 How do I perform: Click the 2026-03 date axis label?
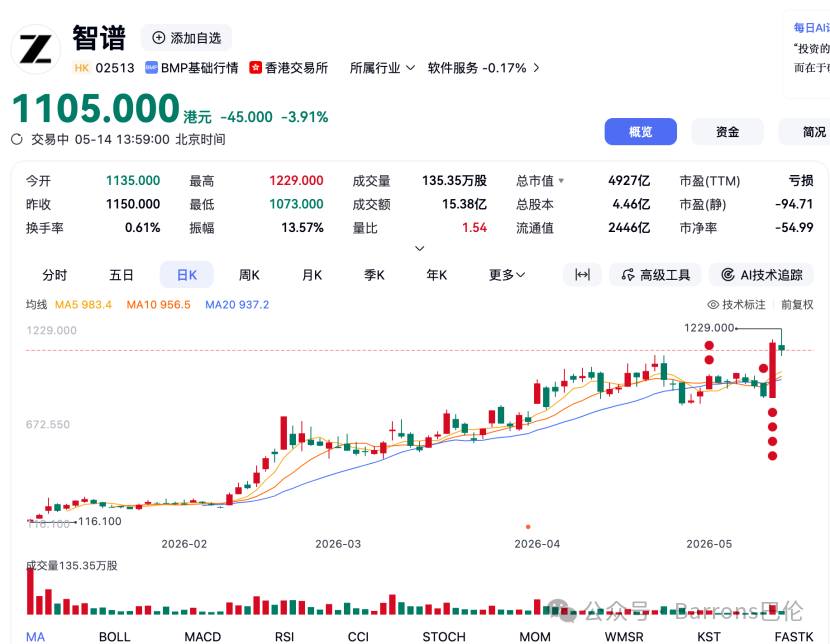click(338, 544)
